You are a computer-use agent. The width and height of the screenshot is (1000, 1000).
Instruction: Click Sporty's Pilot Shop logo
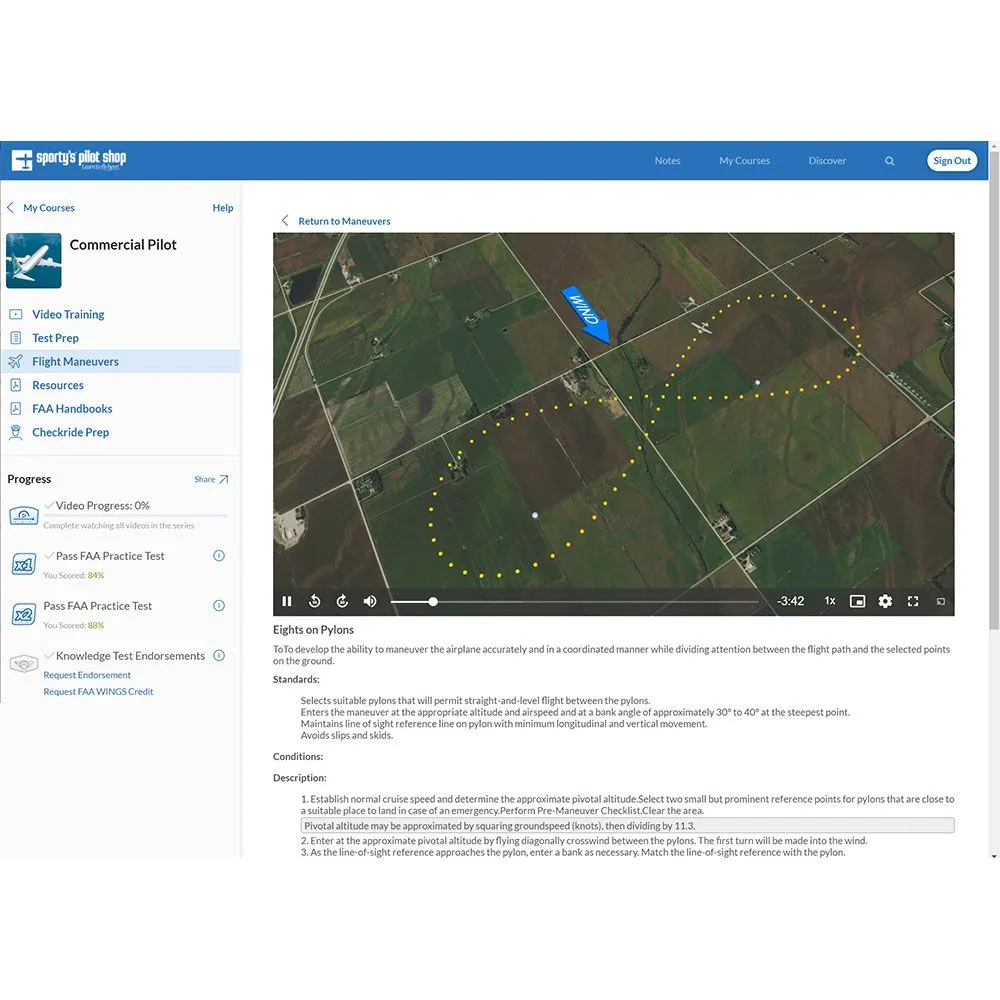click(x=69, y=160)
